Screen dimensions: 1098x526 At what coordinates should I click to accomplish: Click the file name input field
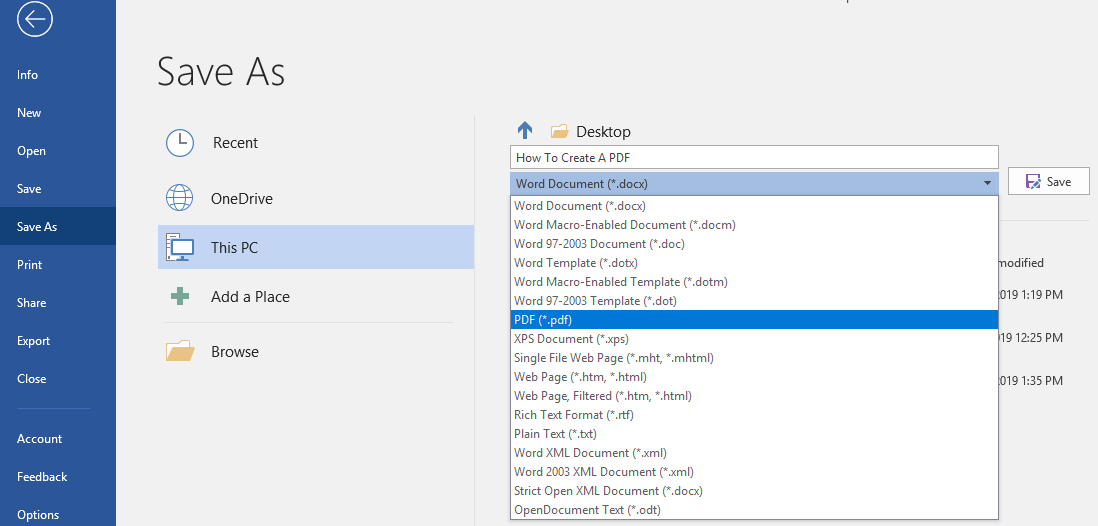click(754, 158)
